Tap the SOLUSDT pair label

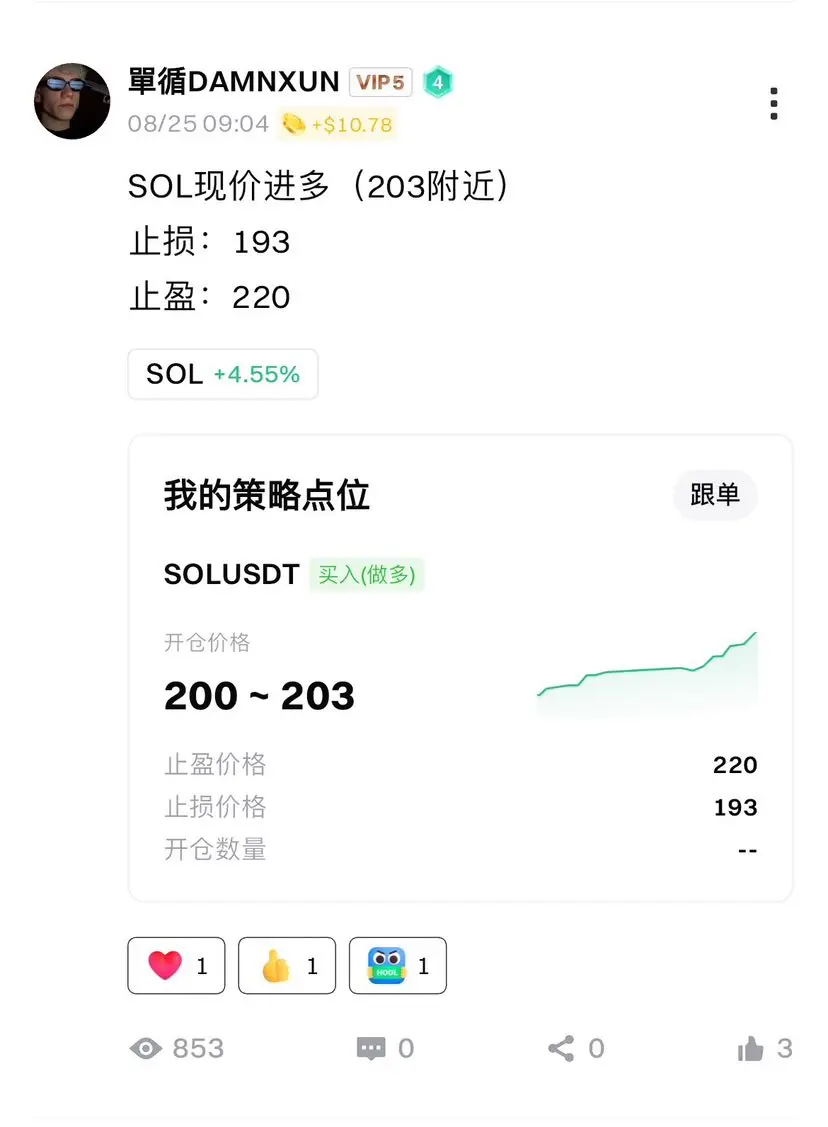point(231,574)
